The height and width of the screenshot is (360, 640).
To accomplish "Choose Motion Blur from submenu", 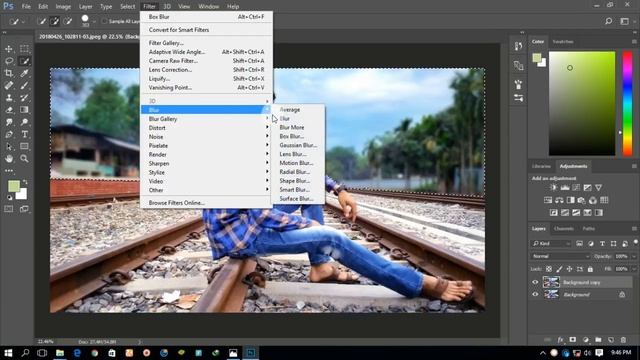I will [x=296, y=163].
